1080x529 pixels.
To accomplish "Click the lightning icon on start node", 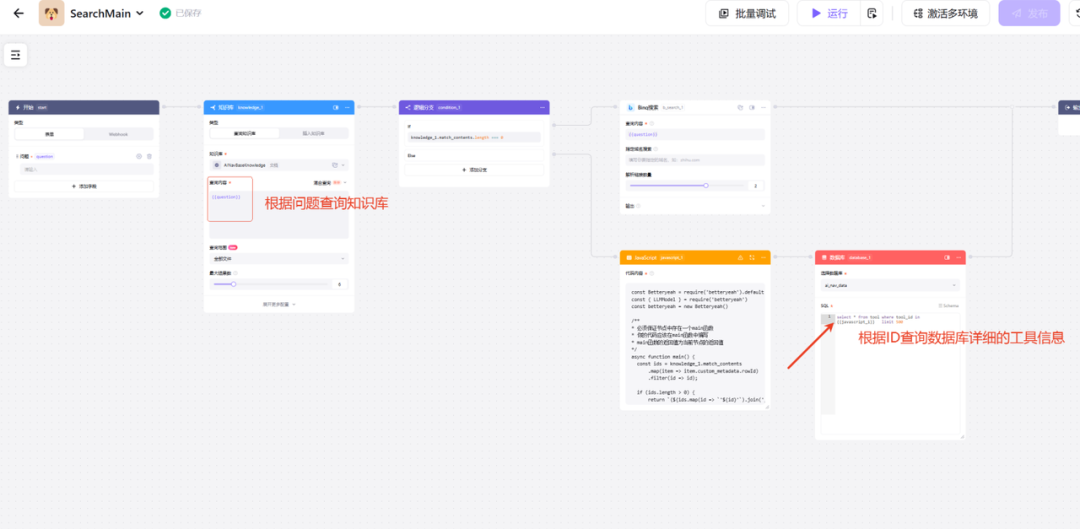I will tap(17, 107).
